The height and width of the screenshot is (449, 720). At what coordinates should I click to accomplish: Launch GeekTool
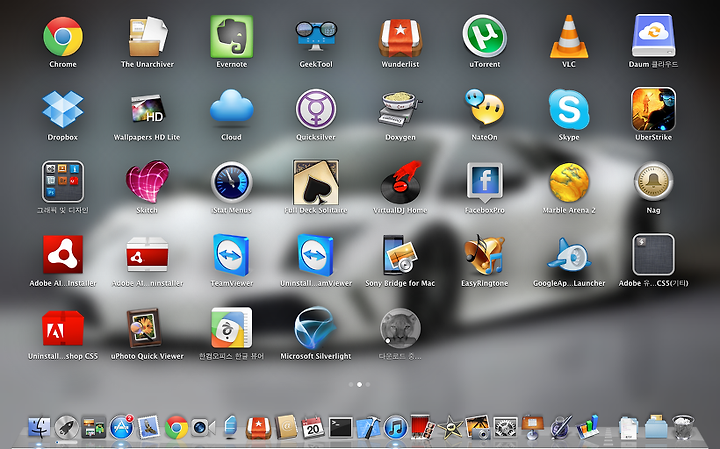[x=316, y=36]
